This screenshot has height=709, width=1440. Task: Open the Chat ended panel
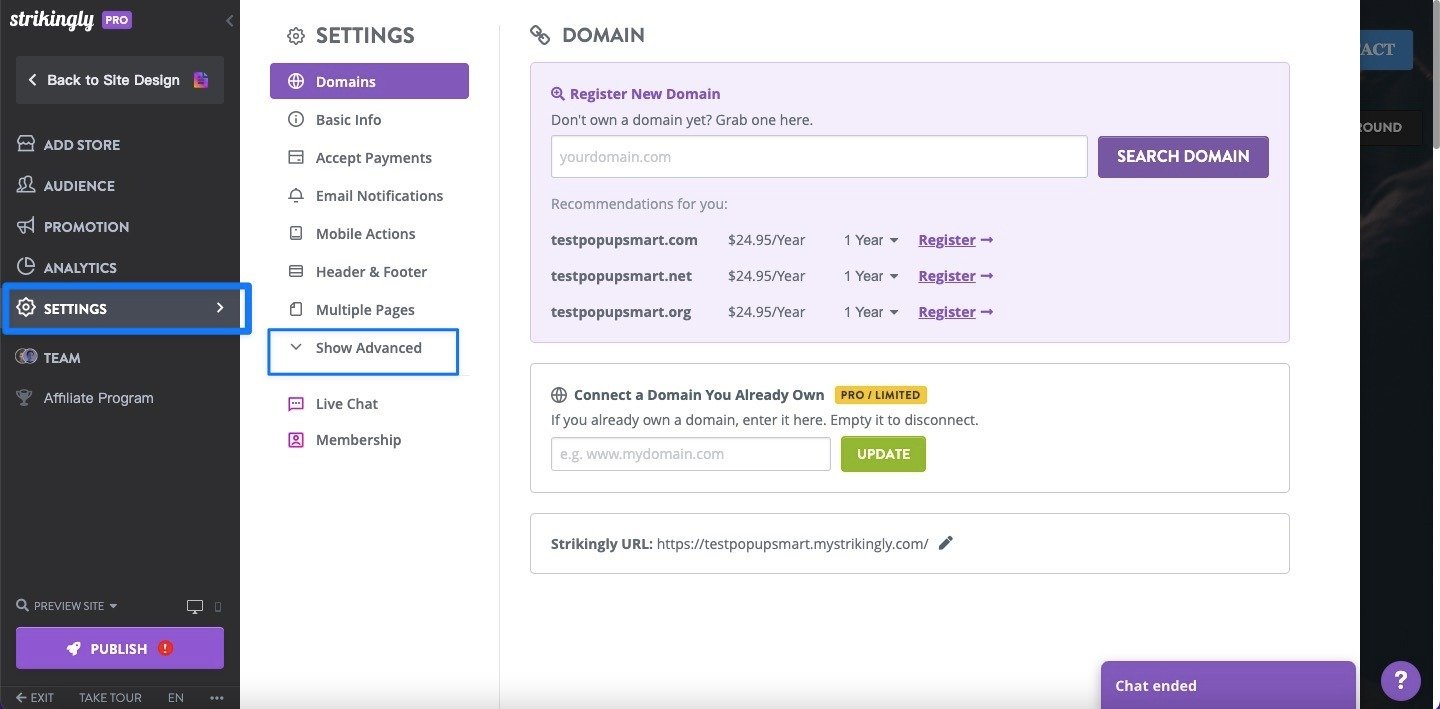click(x=1228, y=685)
